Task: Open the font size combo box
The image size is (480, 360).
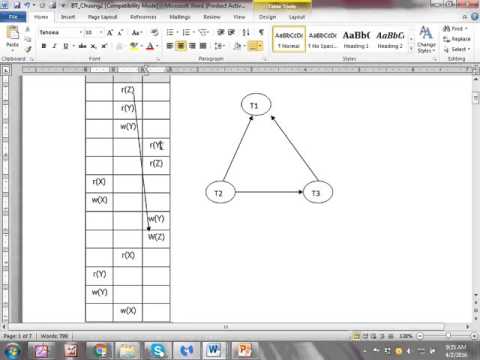Action: 93,32
